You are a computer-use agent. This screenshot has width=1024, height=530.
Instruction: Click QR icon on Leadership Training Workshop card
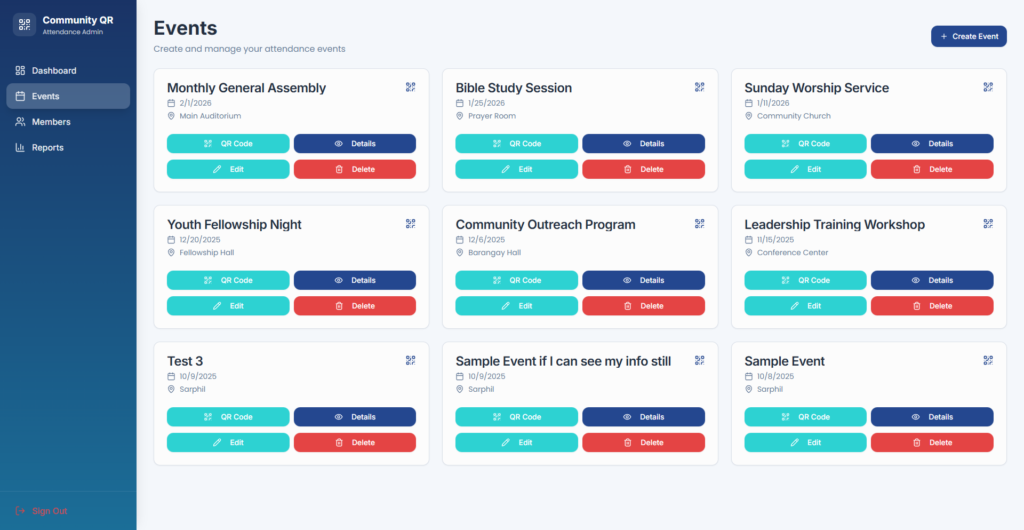coord(988,224)
